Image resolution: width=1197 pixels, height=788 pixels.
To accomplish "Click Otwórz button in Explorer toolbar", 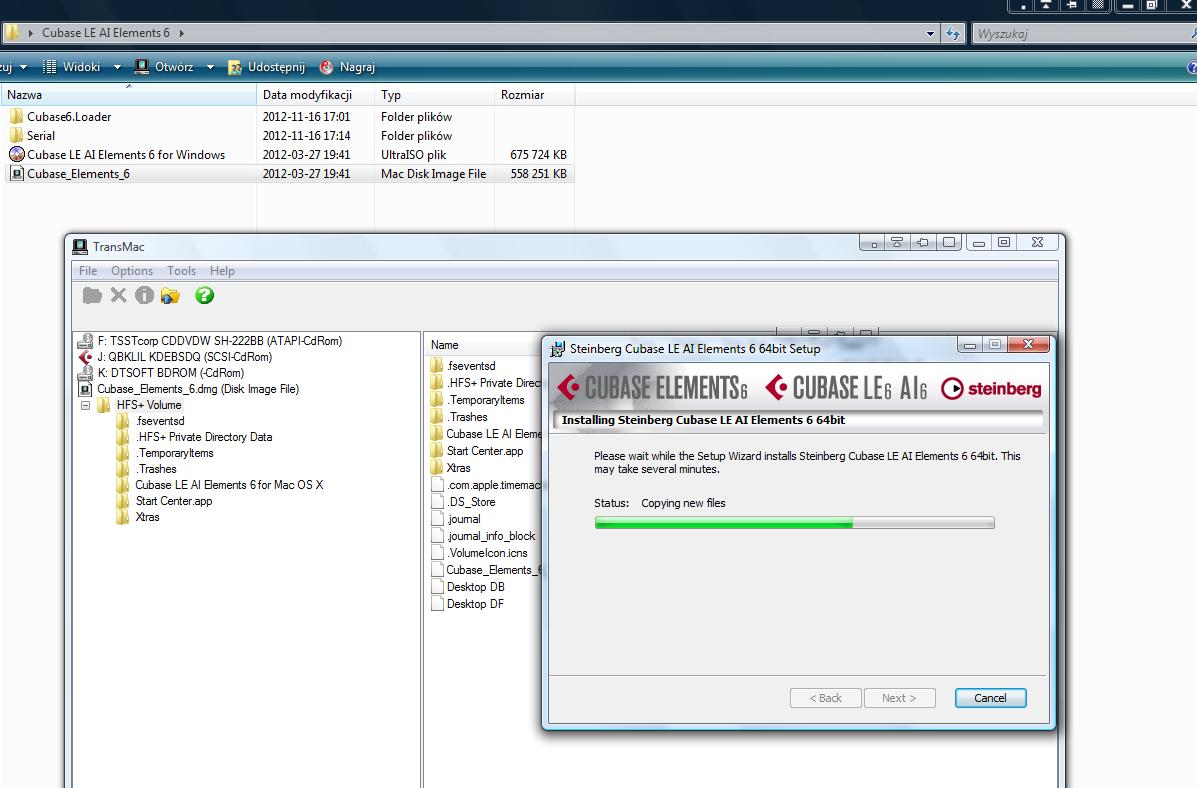I will coord(164,67).
